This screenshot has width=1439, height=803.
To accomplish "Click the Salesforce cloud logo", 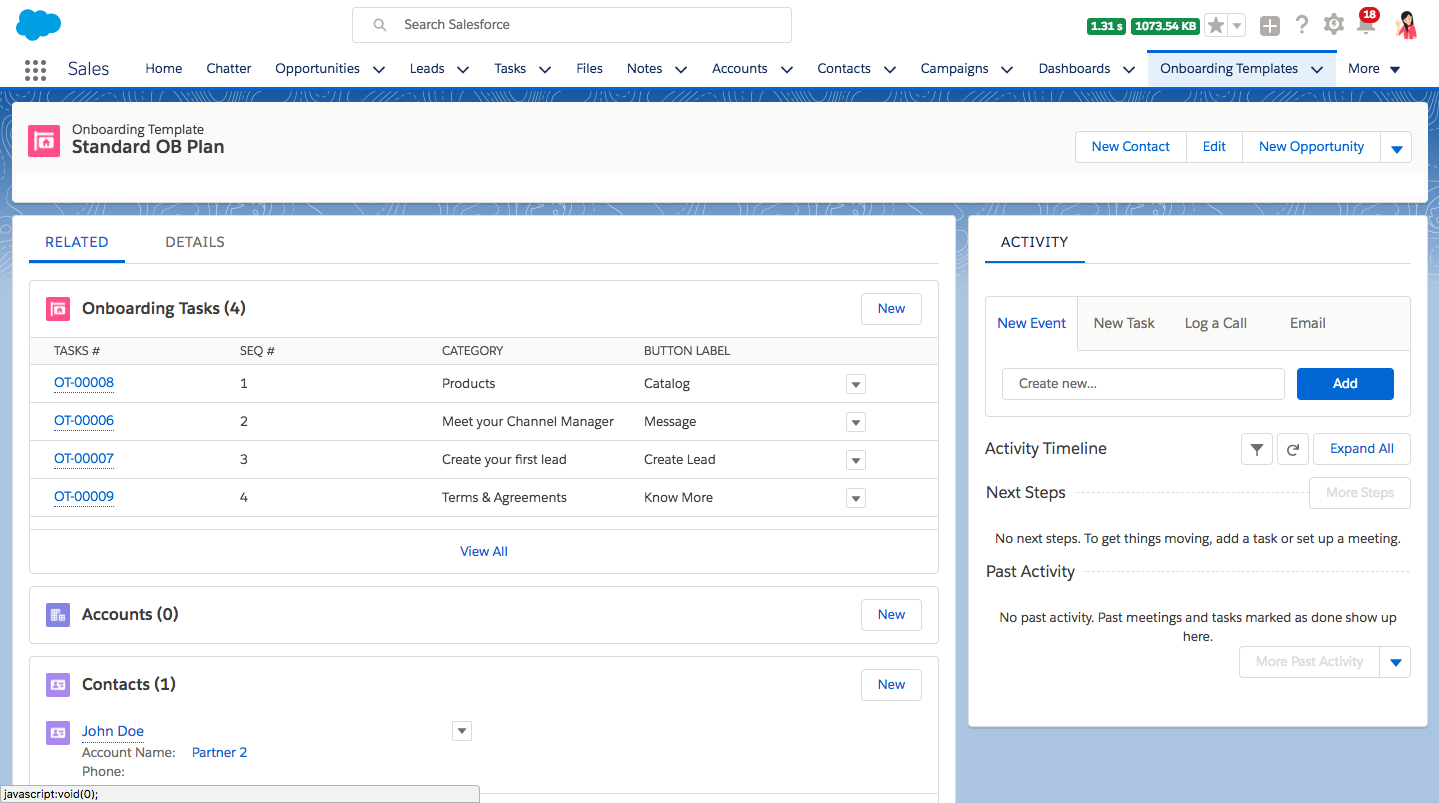I will pyautogui.click(x=37, y=24).
